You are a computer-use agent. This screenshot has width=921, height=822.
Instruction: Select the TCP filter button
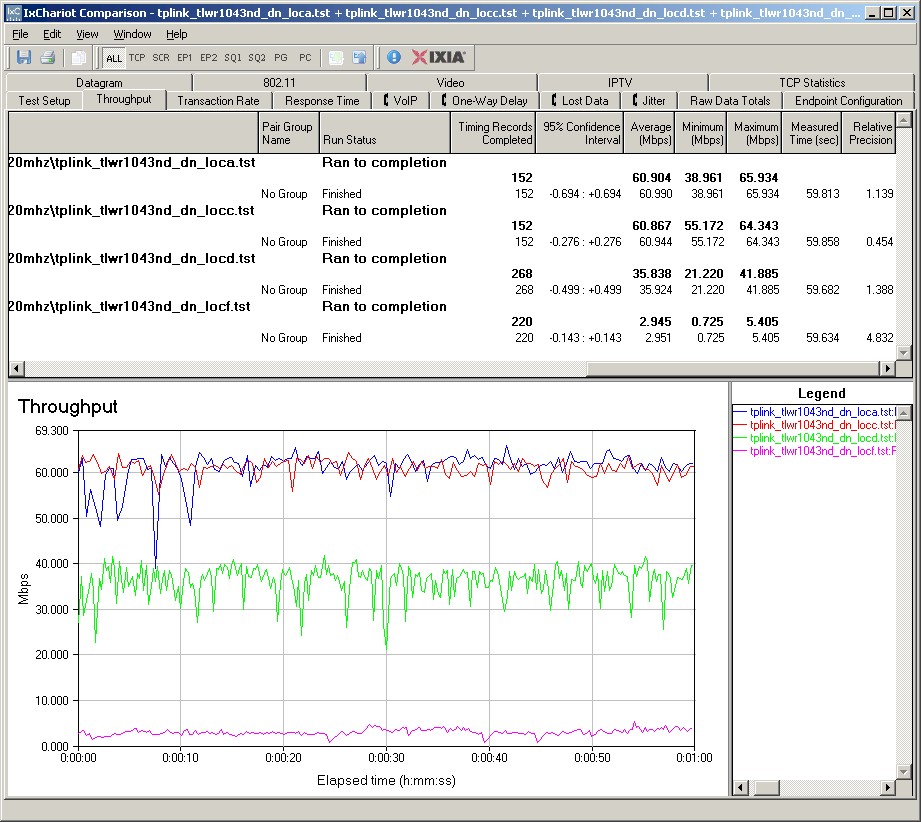137,58
